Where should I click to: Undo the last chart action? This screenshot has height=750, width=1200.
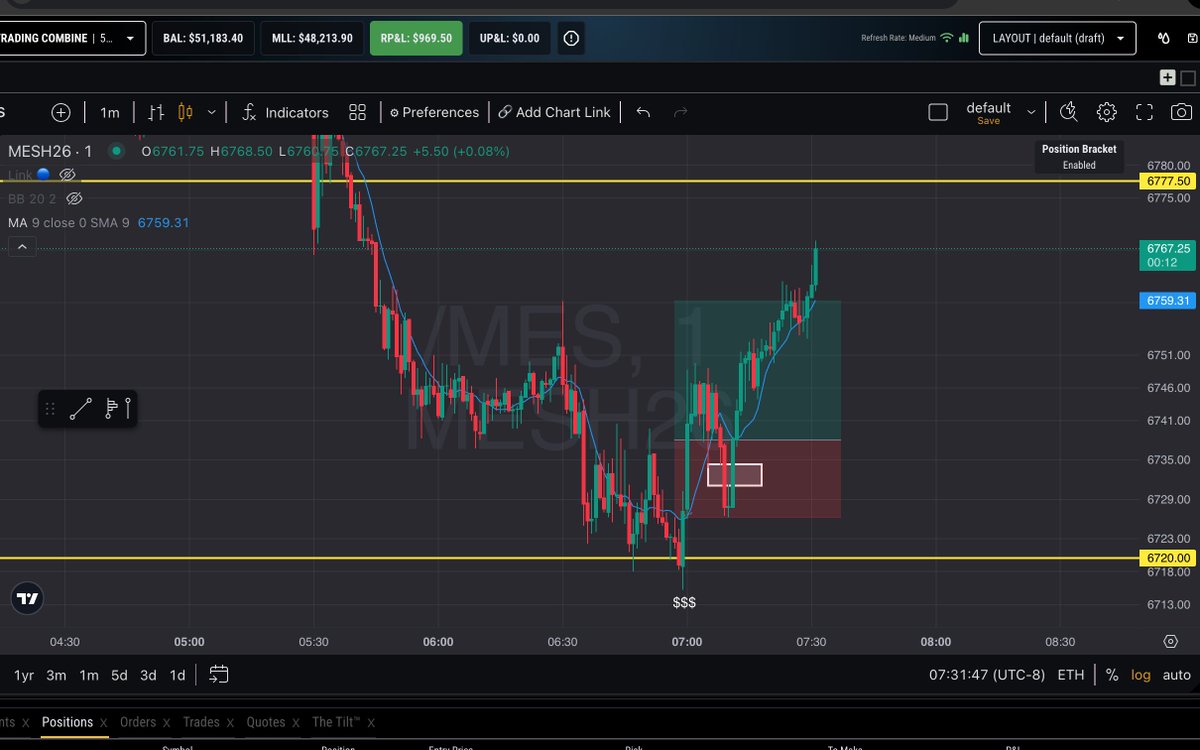pyautogui.click(x=643, y=112)
